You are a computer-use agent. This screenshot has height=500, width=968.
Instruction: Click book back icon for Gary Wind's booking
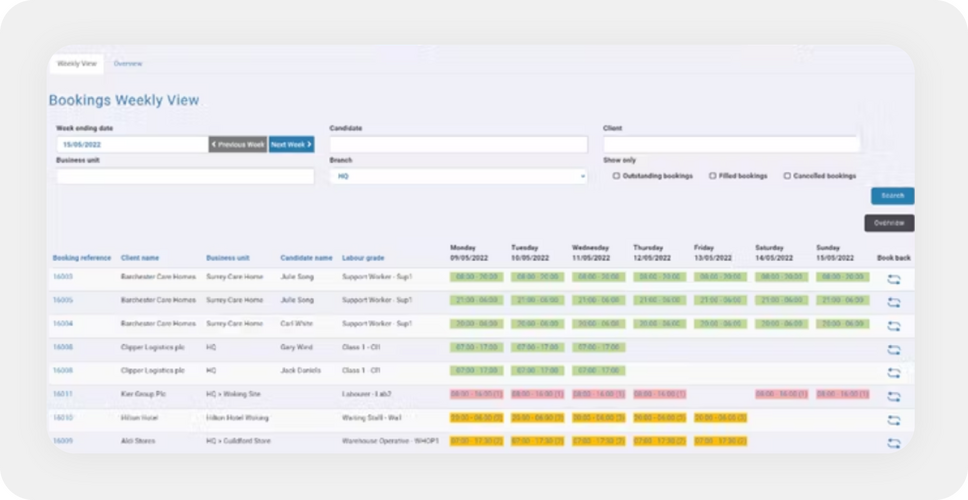pyautogui.click(x=893, y=349)
